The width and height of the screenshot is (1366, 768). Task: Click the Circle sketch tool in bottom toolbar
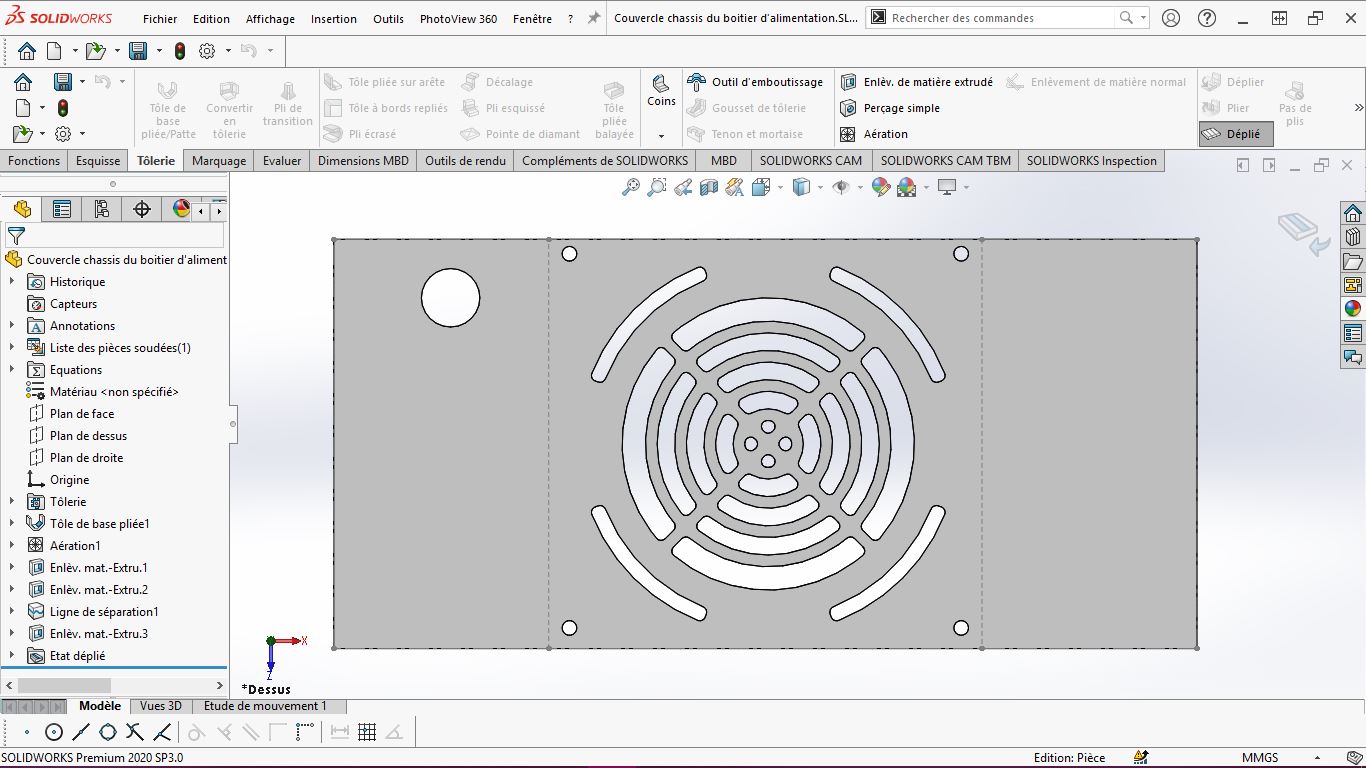[54, 733]
